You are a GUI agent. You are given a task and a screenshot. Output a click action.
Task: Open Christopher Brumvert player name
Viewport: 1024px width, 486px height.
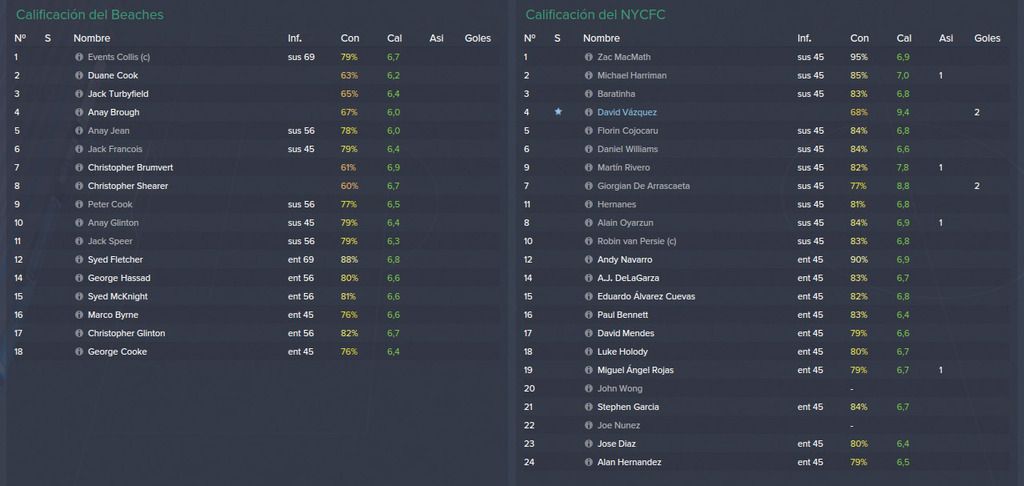pyautogui.click(x=130, y=168)
